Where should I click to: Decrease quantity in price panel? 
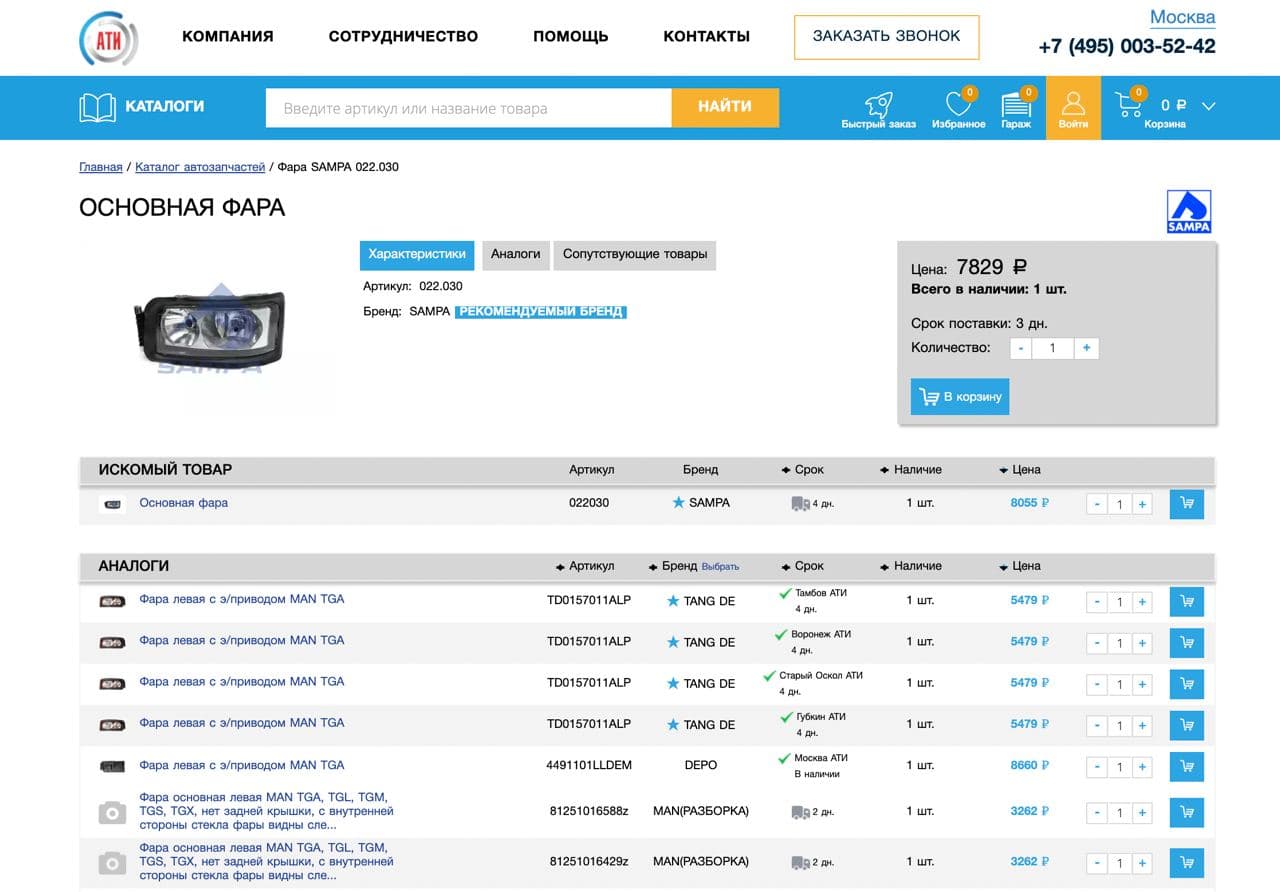[1020, 348]
